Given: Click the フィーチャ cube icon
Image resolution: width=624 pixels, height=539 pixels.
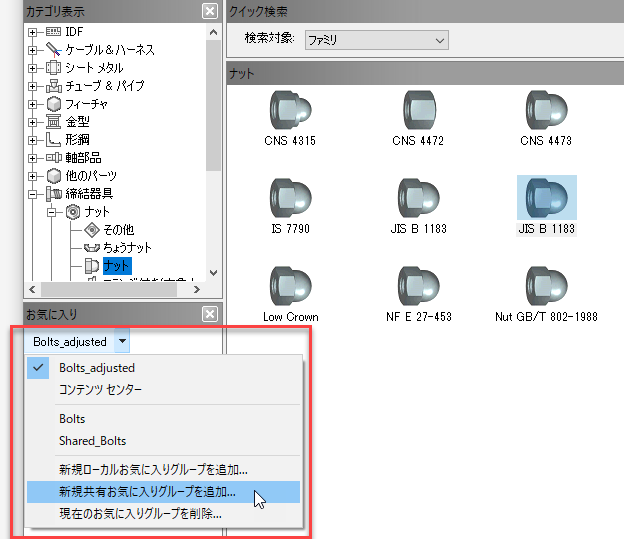Looking at the screenshot, I should [x=53, y=104].
